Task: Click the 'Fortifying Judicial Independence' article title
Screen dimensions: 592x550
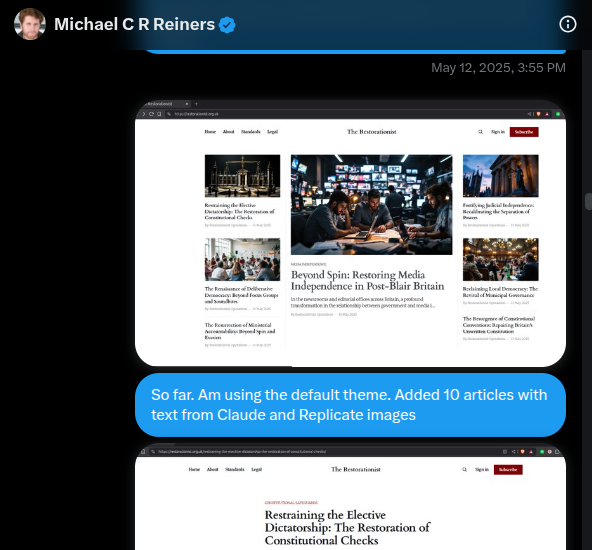Action: coord(498,211)
